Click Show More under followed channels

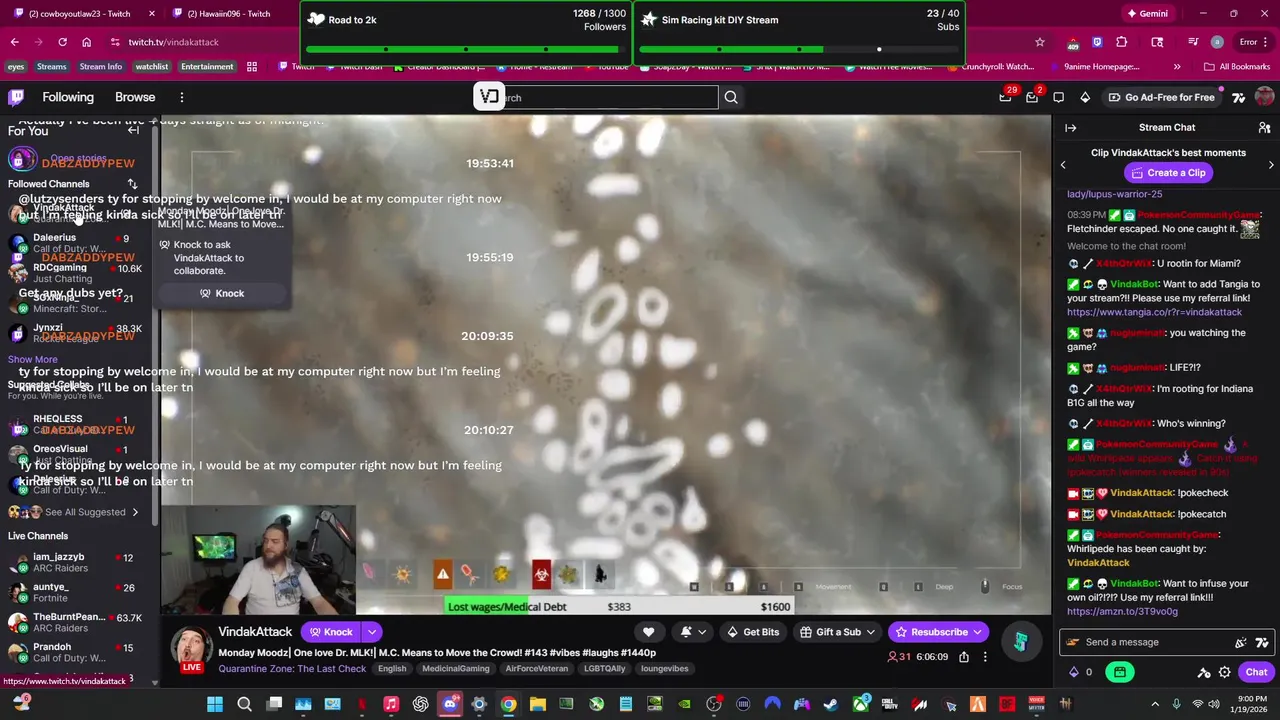33,359
